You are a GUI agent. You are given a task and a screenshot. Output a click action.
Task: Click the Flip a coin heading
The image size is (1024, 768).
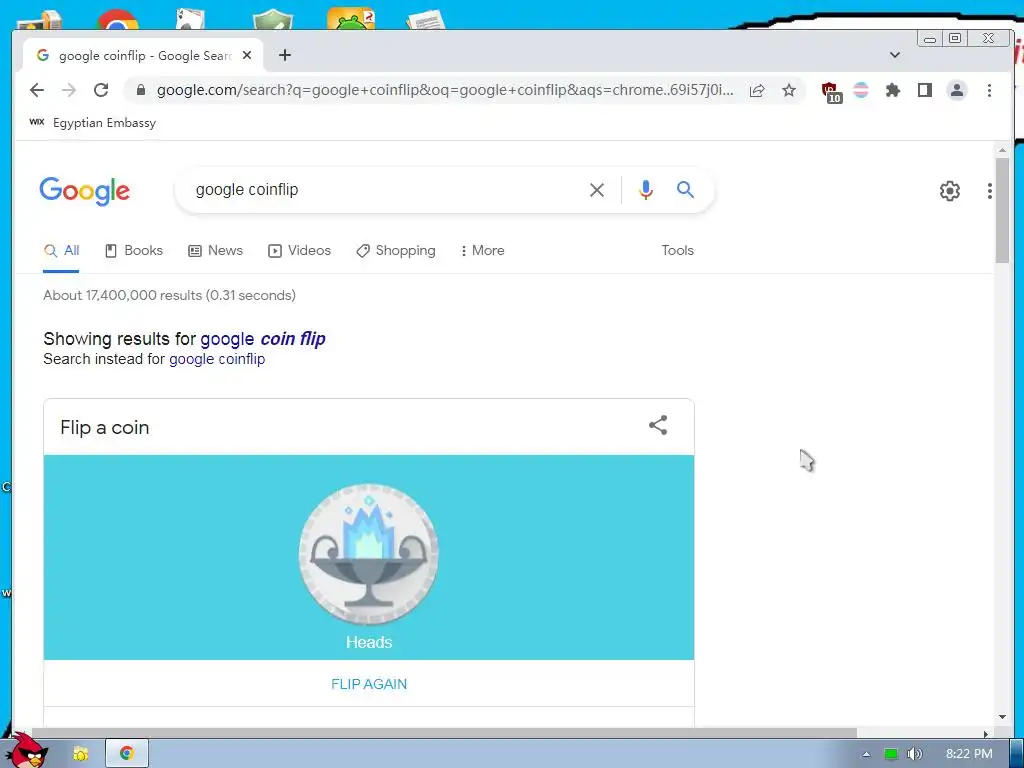pos(104,428)
